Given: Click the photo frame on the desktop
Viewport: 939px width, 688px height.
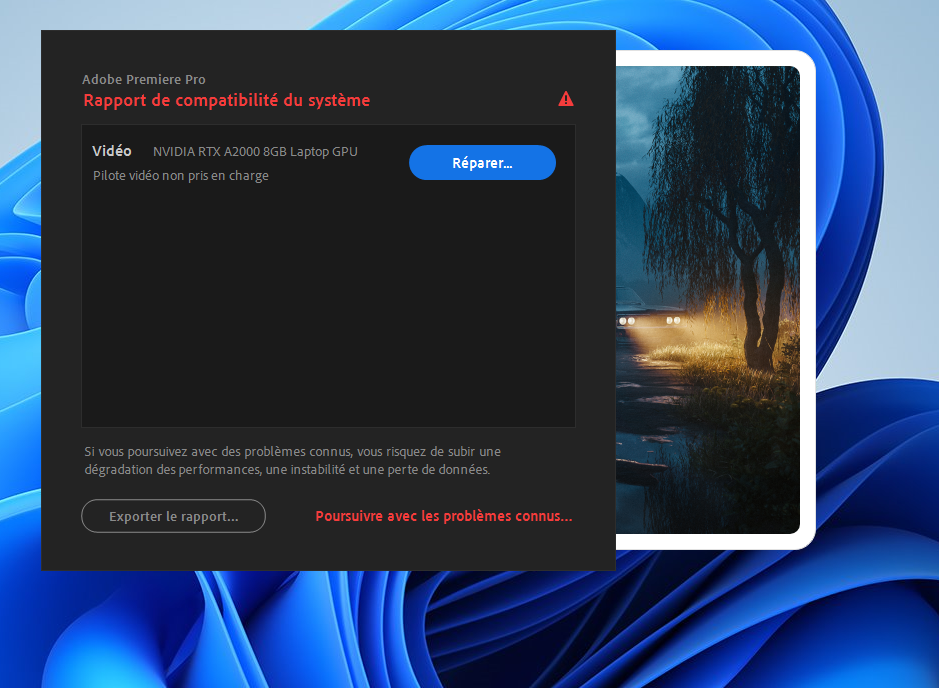Looking at the screenshot, I should [709, 300].
